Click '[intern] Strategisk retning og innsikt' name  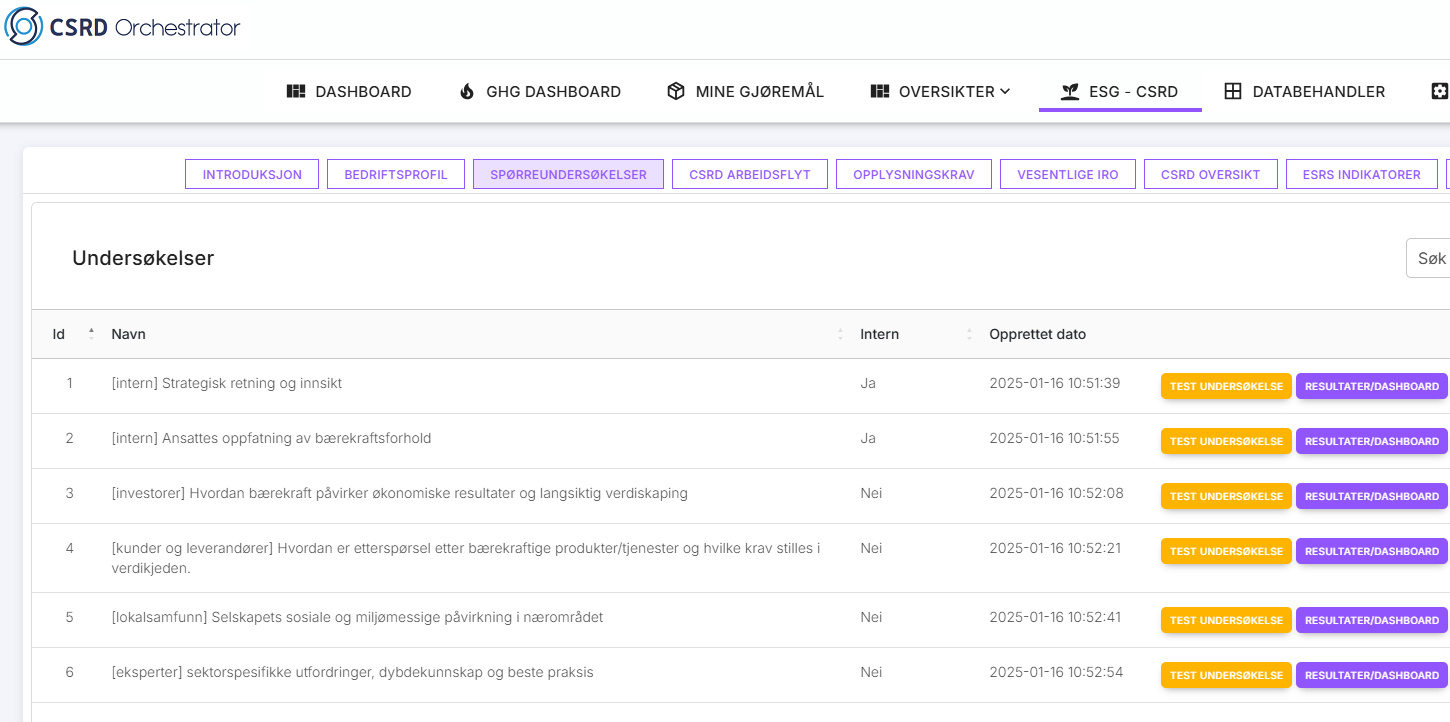227,383
